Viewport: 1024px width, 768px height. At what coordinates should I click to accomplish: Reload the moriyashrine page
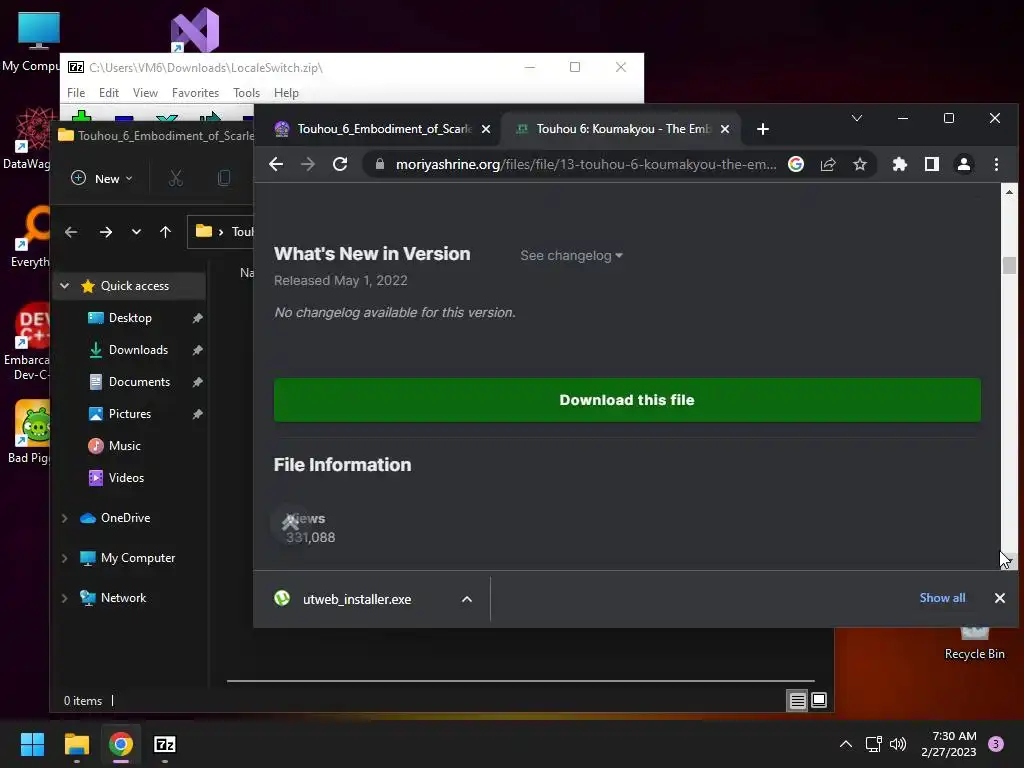[340, 164]
